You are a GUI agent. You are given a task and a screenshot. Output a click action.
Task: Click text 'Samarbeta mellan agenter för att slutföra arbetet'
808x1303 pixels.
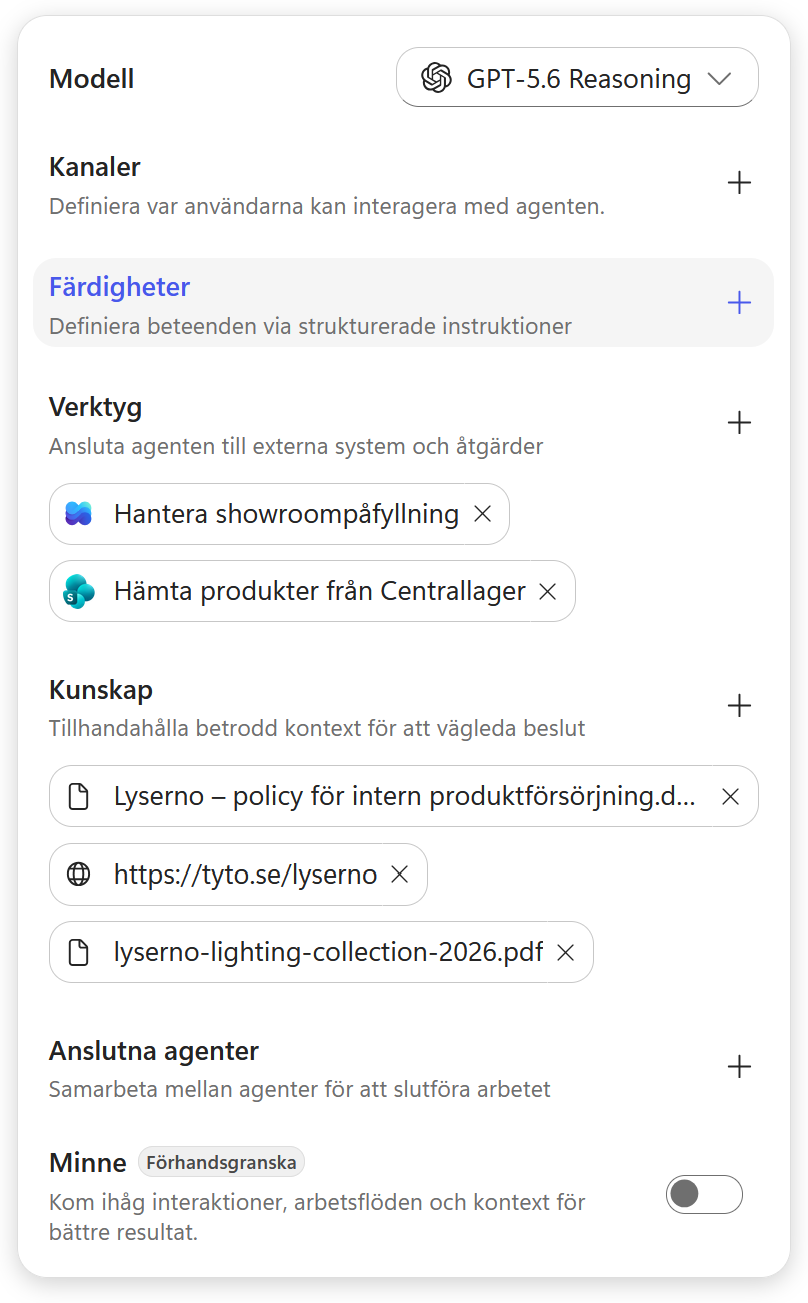pyautogui.click(x=300, y=1089)
